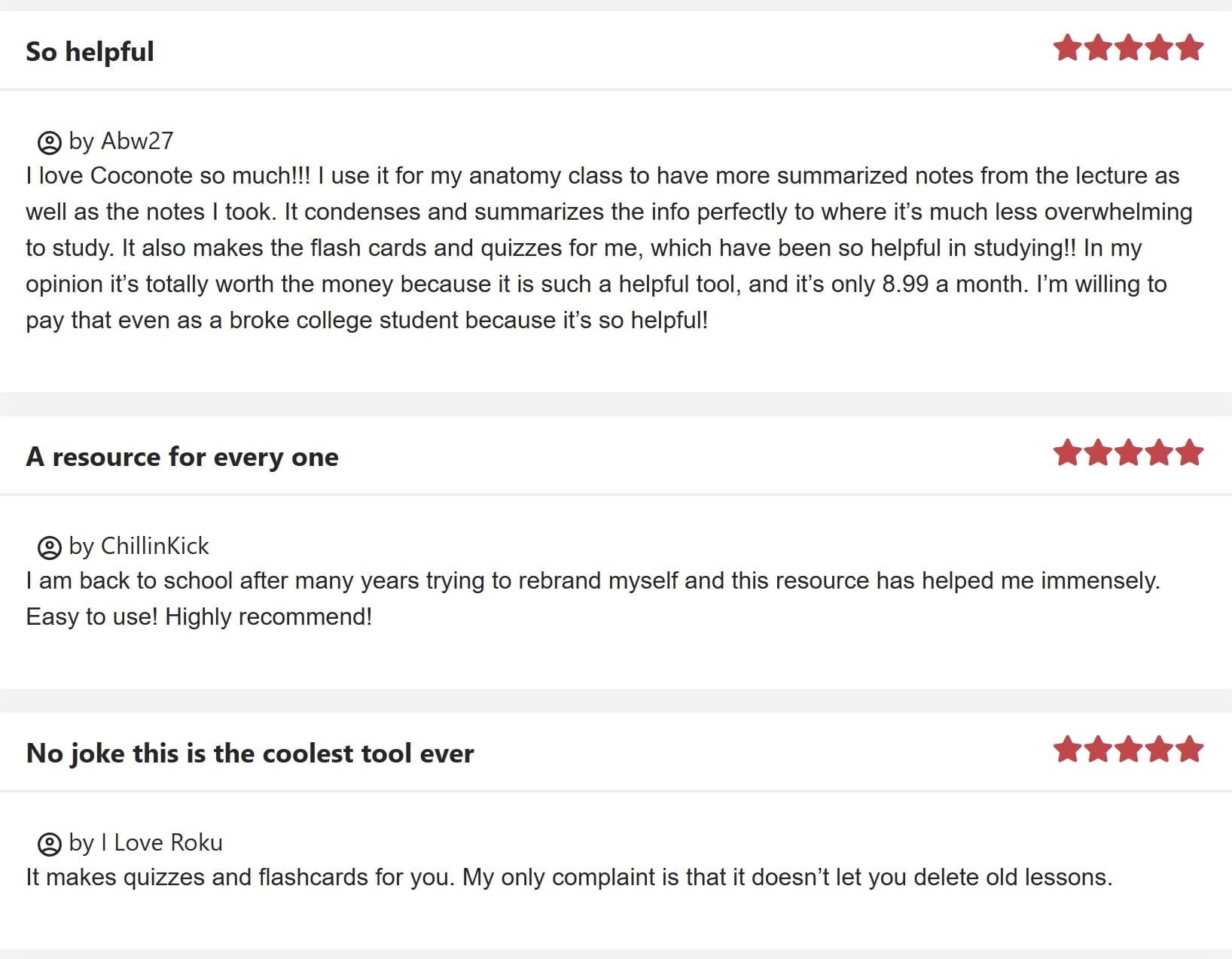This screenshot has height=959, width=1232.
Task: Click the user avatar icon beside ChillinKick
Action: point(49,547)
